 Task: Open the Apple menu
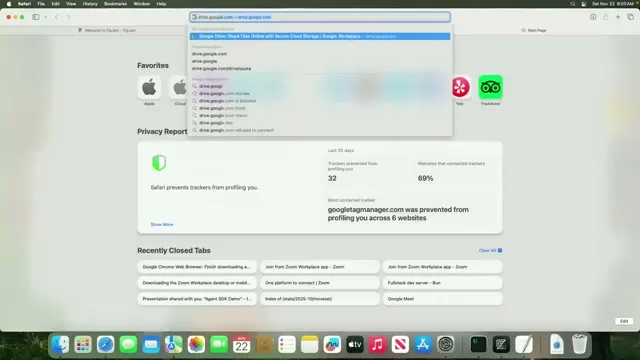[9, 4]
